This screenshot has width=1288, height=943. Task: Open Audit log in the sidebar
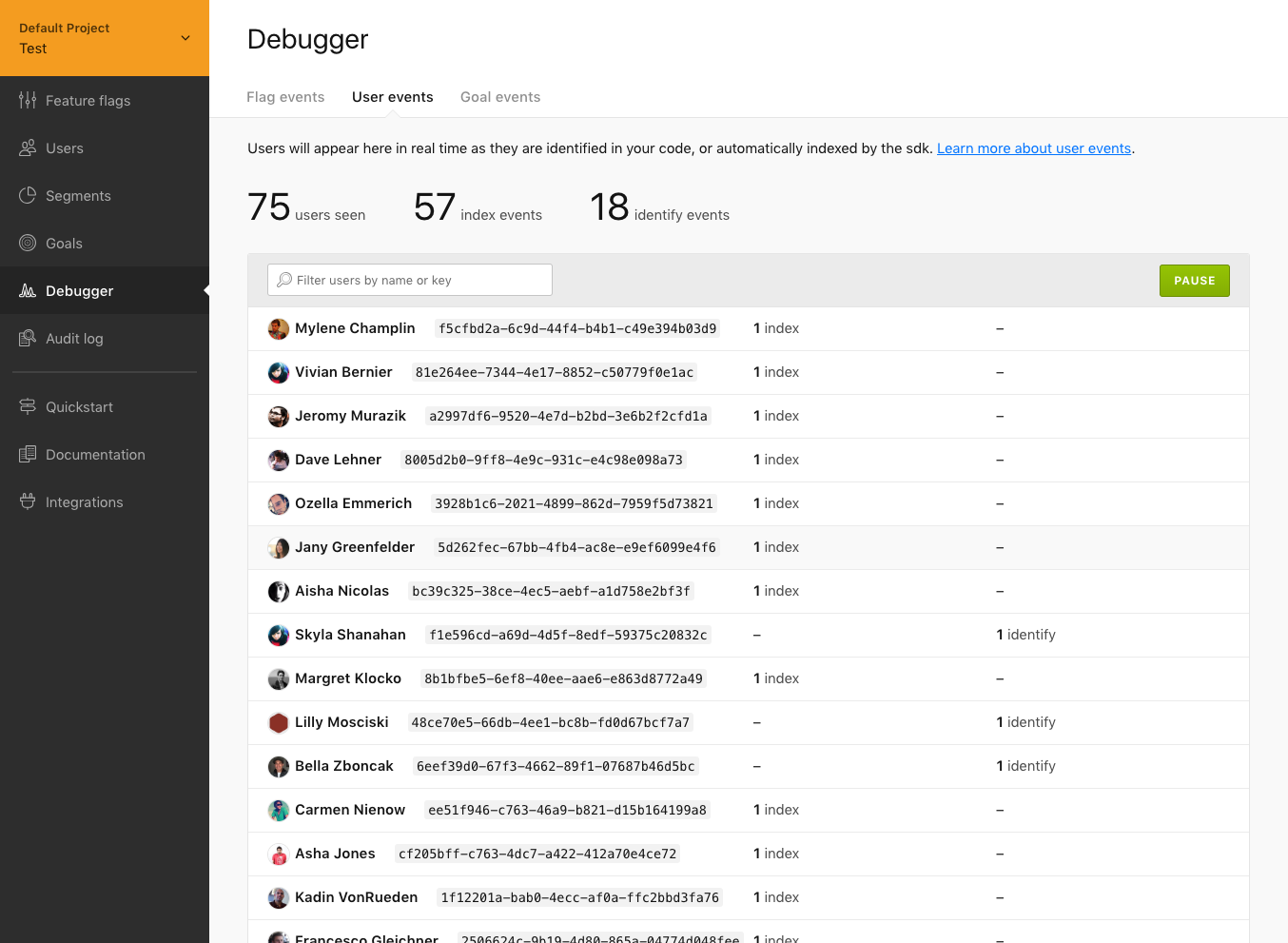pos(105,338)
